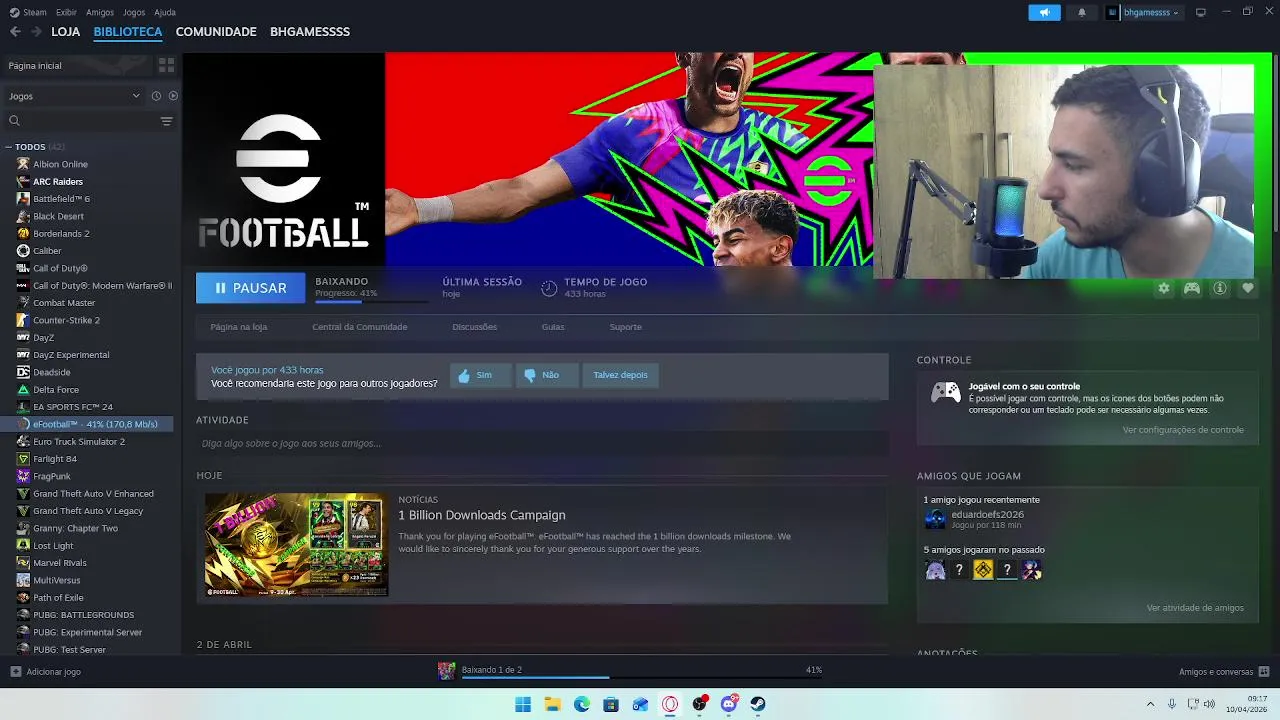Image resolution: width=1280 pixels, height=720 pixels.
Task: Select Counter-Strike 2 in library
Action: (66, 320)
